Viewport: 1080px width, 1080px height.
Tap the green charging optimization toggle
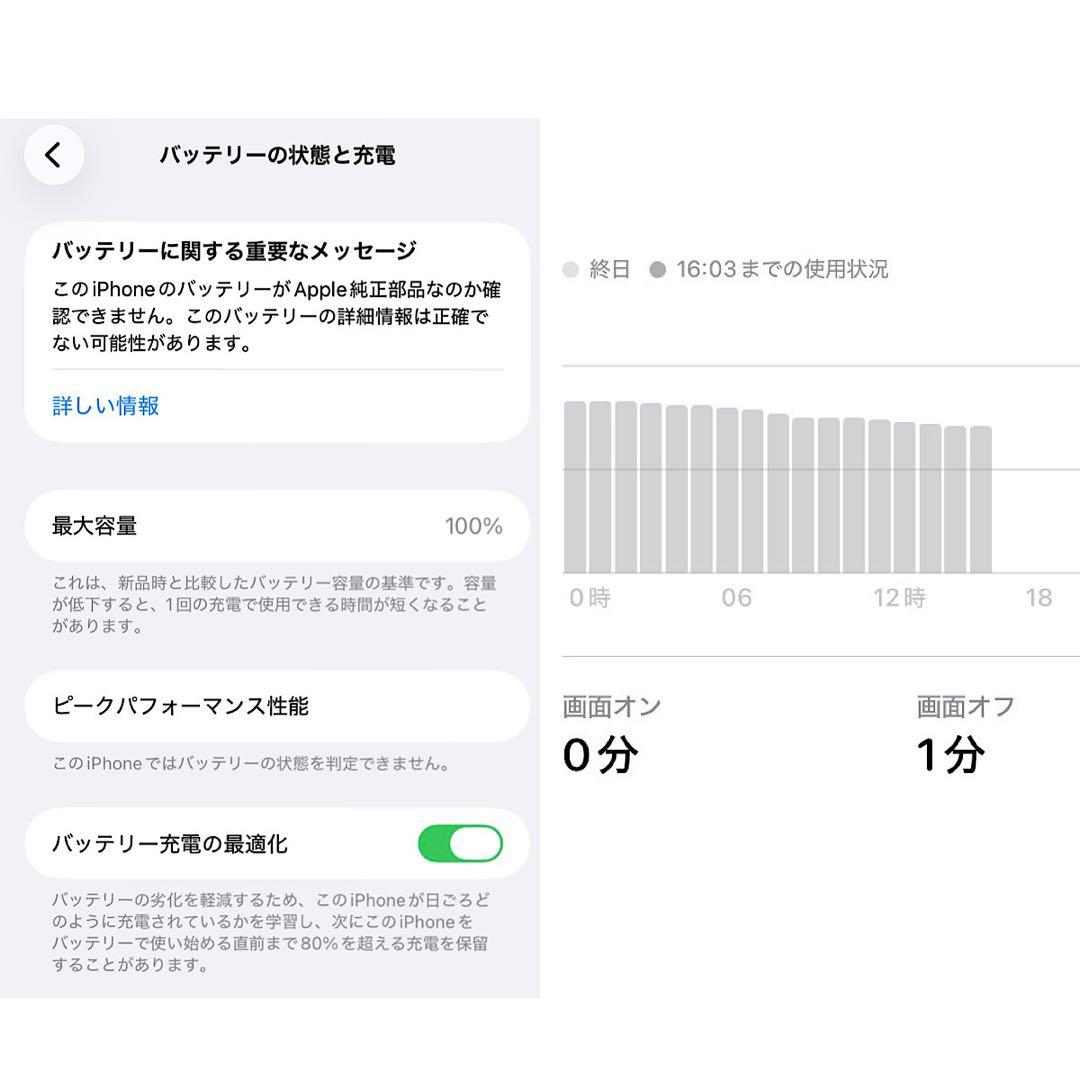tap(460, 843)
